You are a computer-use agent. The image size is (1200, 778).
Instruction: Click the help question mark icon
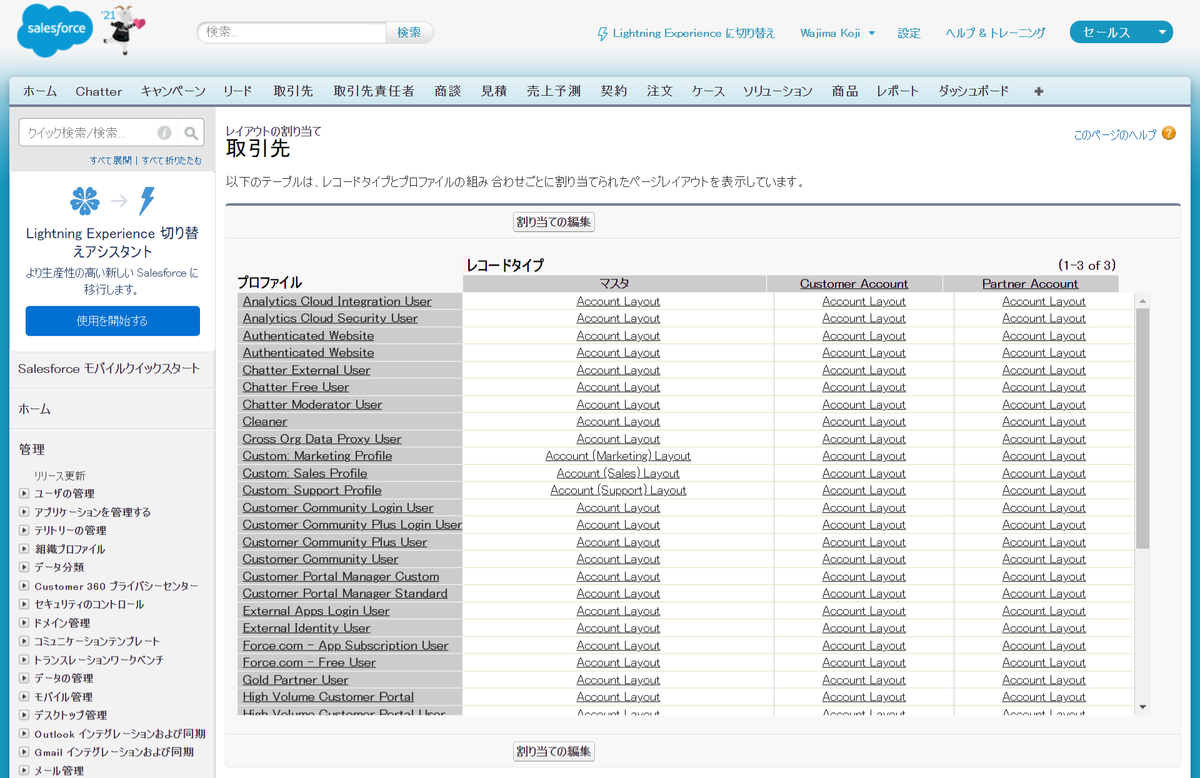(1169, 134)
